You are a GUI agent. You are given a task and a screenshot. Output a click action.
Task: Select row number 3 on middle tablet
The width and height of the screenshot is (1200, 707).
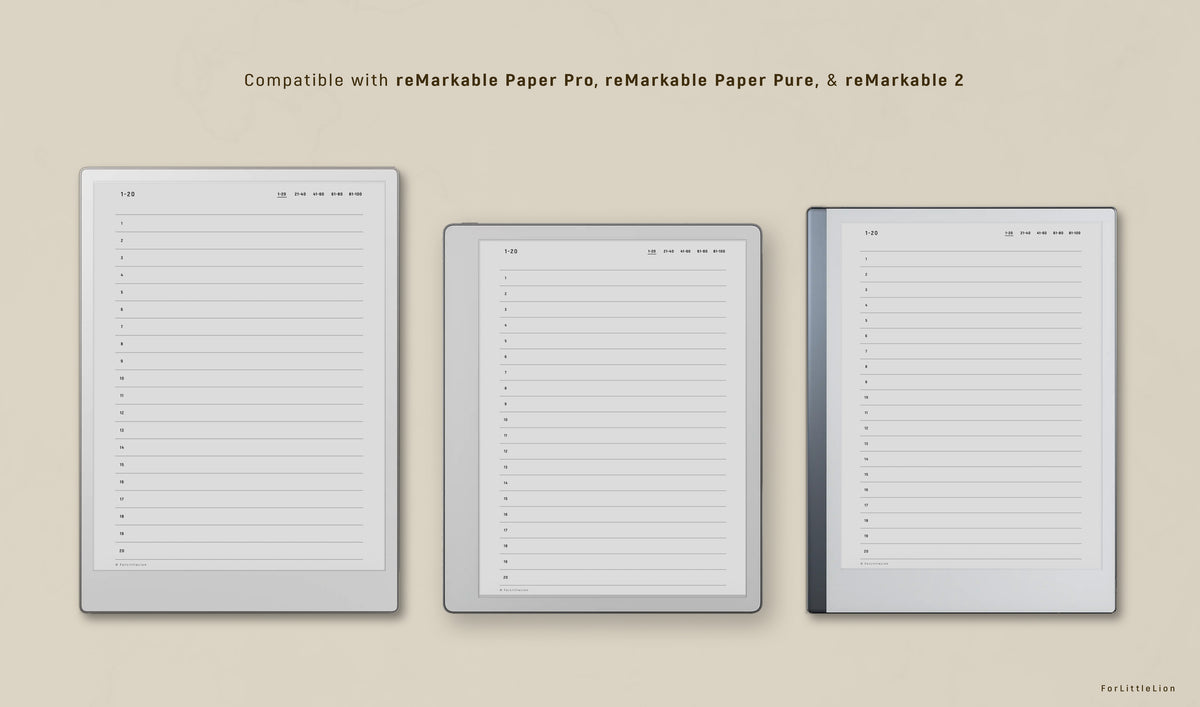[506, 309]
